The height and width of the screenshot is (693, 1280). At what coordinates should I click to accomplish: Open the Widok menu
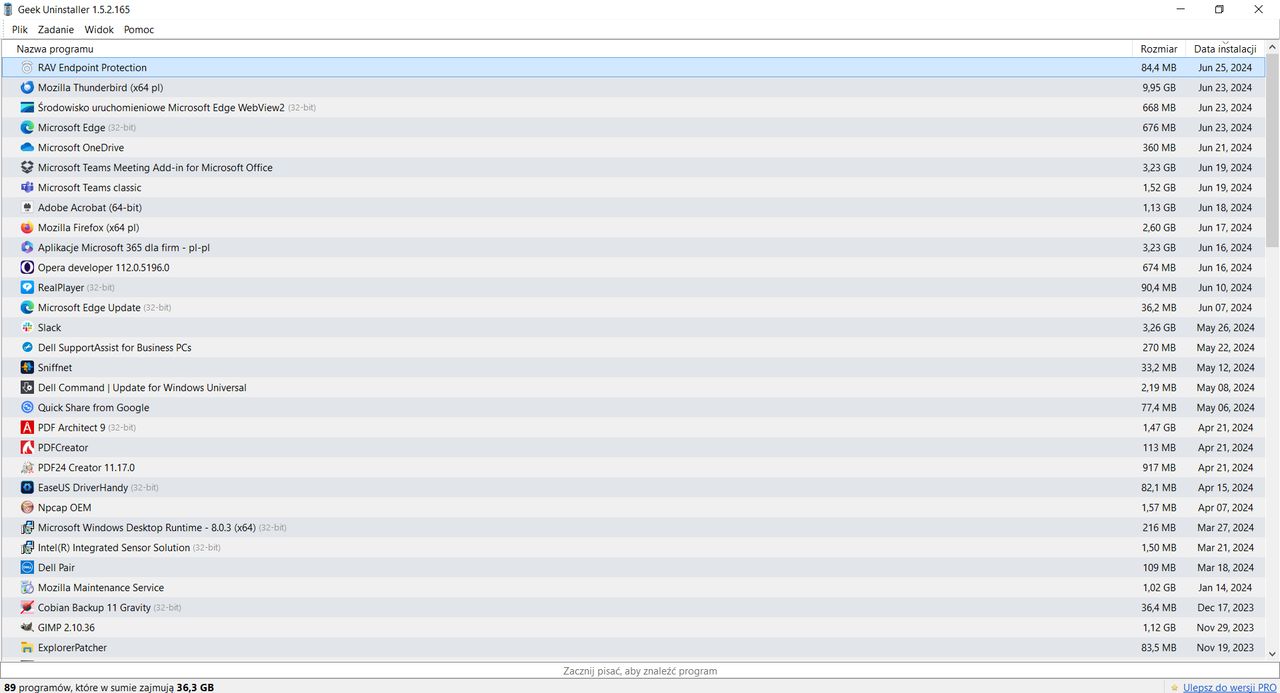coord(98,29)
